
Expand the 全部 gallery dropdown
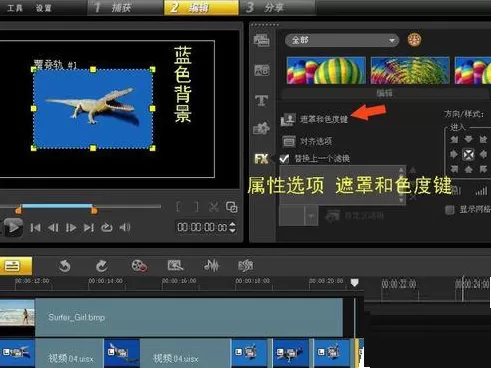[342, 40]
